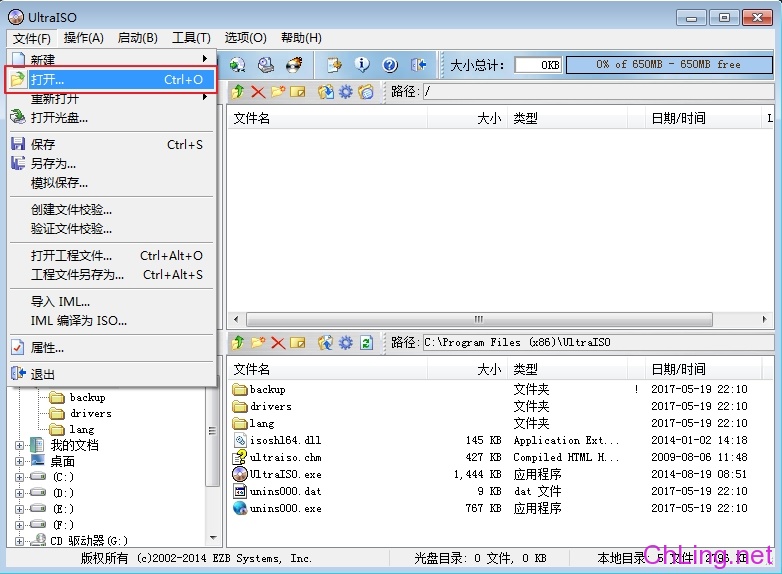782x574 pixels.
Task: Choose 打开... from the File menu
Action: click(112, 79)
